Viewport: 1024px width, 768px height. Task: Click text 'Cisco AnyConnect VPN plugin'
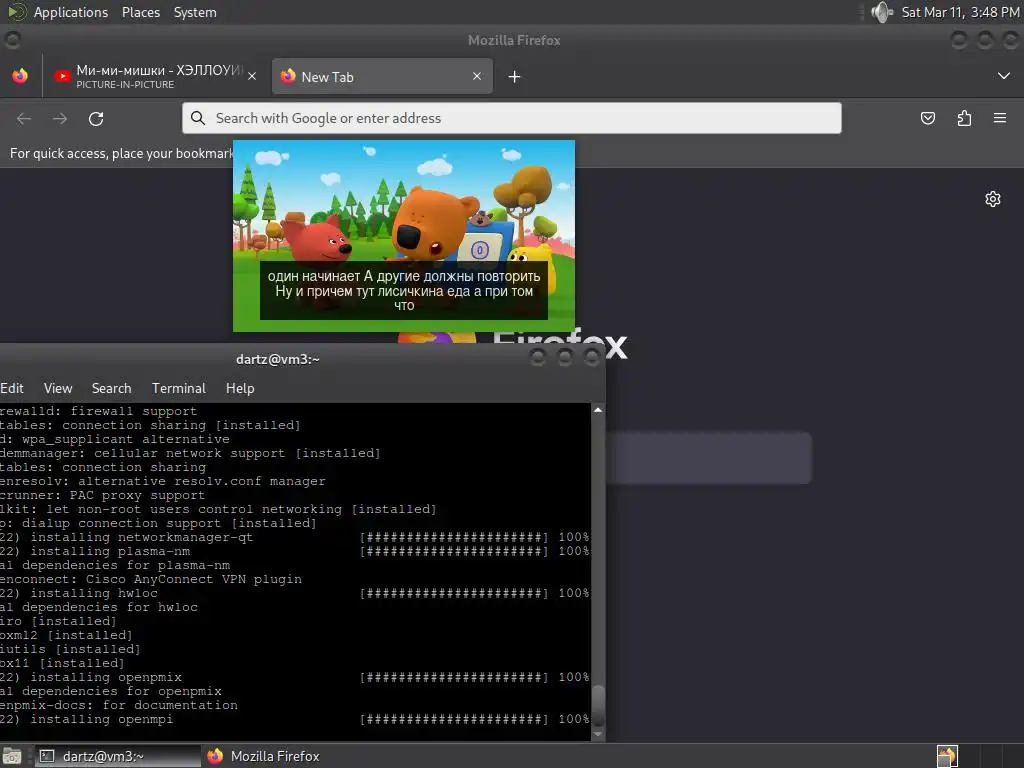pyautogui.click(x=194, y=579)
